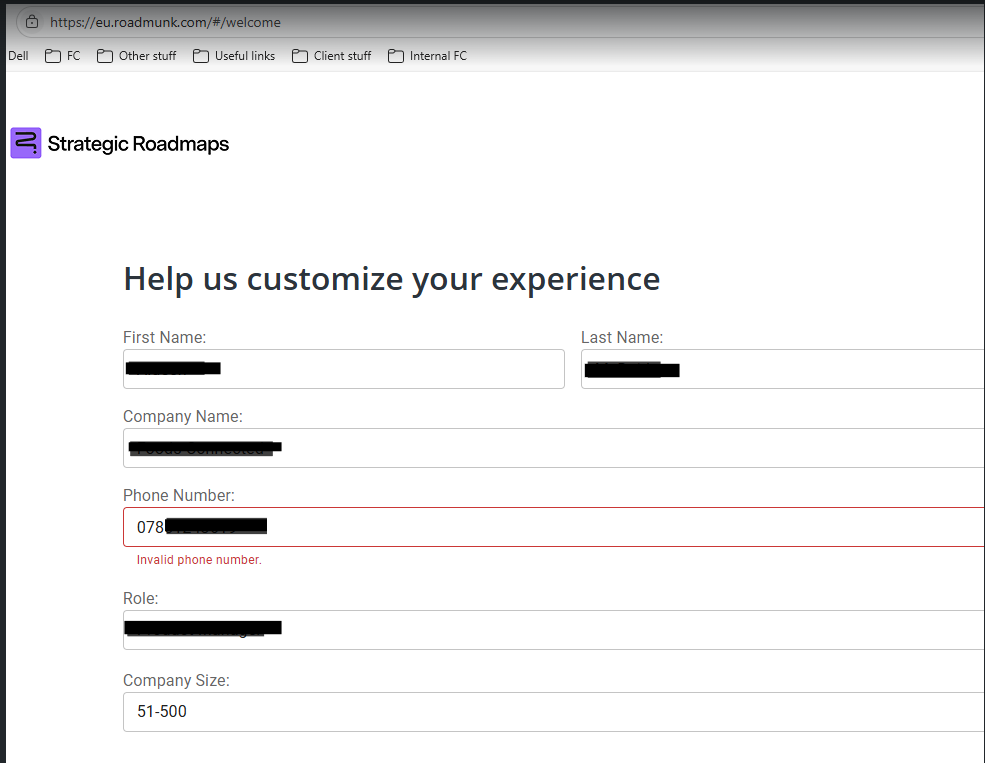Click the Strategic Roadmaps brand text
Image resolution: width=985 pixels, height=763 pixels.
(138, 144)
